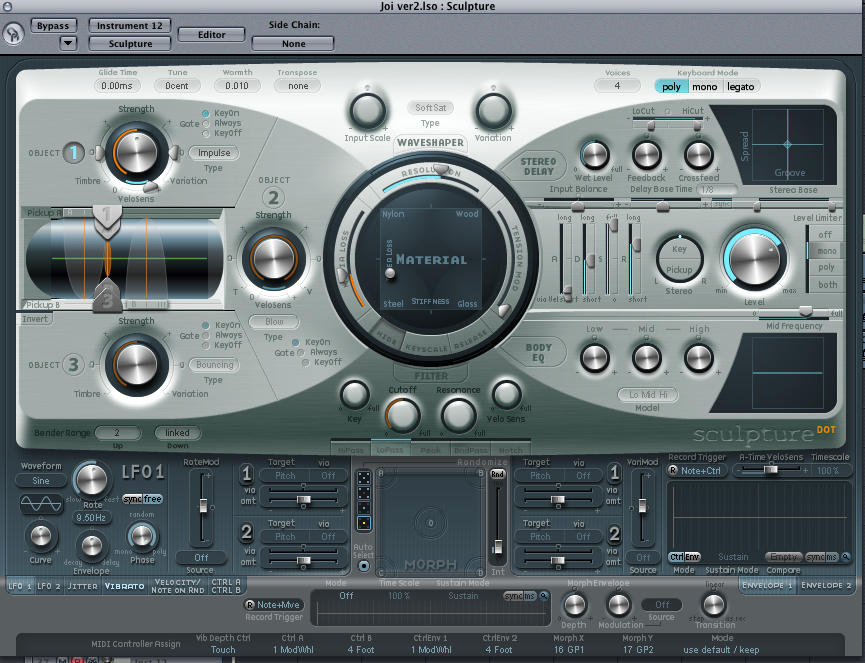865x663 pixels.
Task: Click the Glide Time value field
Action: (x=117, y=86)
